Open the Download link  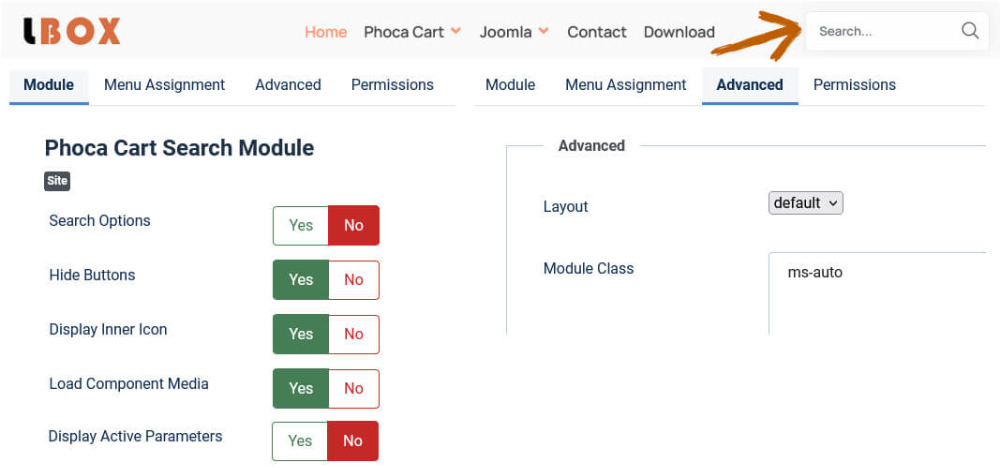click(x=679, y=32)
